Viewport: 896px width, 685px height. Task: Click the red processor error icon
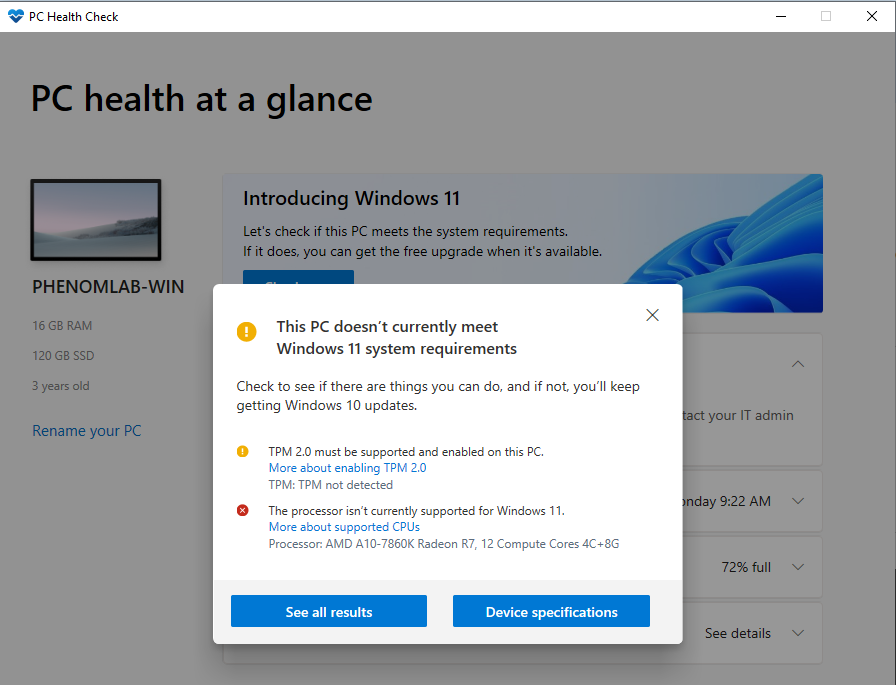(x=243, y=511)
